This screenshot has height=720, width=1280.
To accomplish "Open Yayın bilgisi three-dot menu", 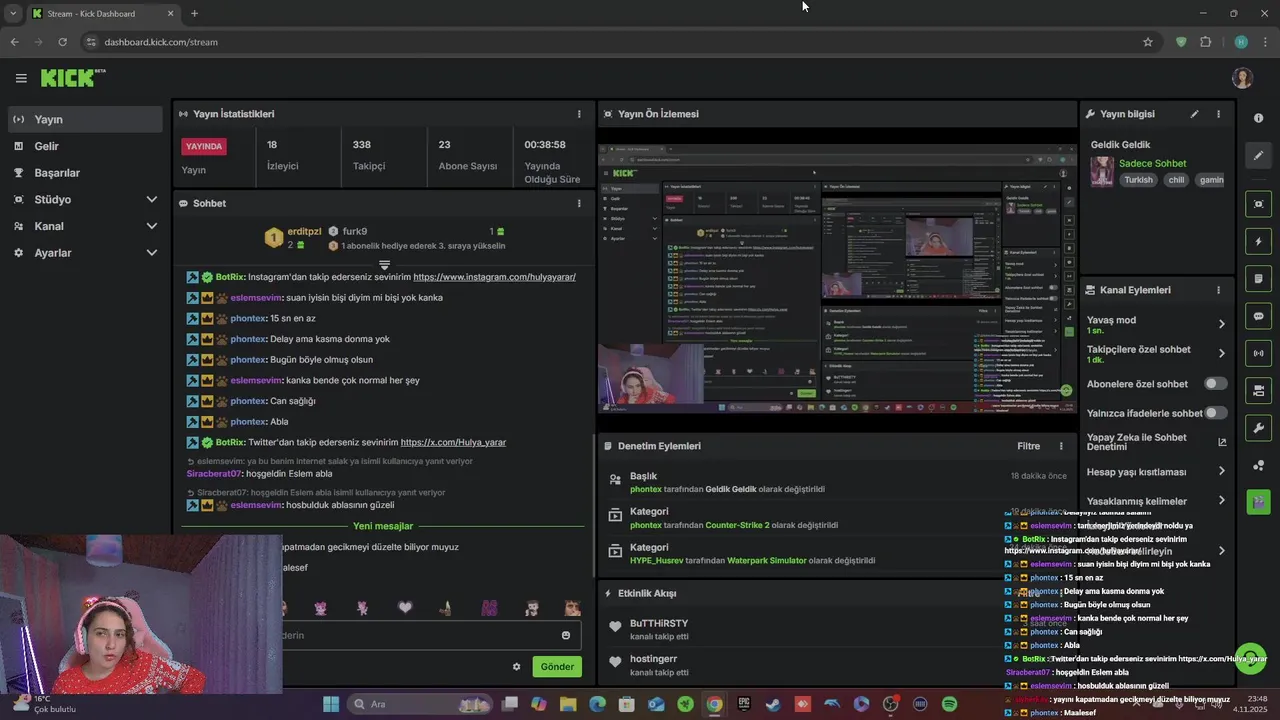I will click(1218, 114).
